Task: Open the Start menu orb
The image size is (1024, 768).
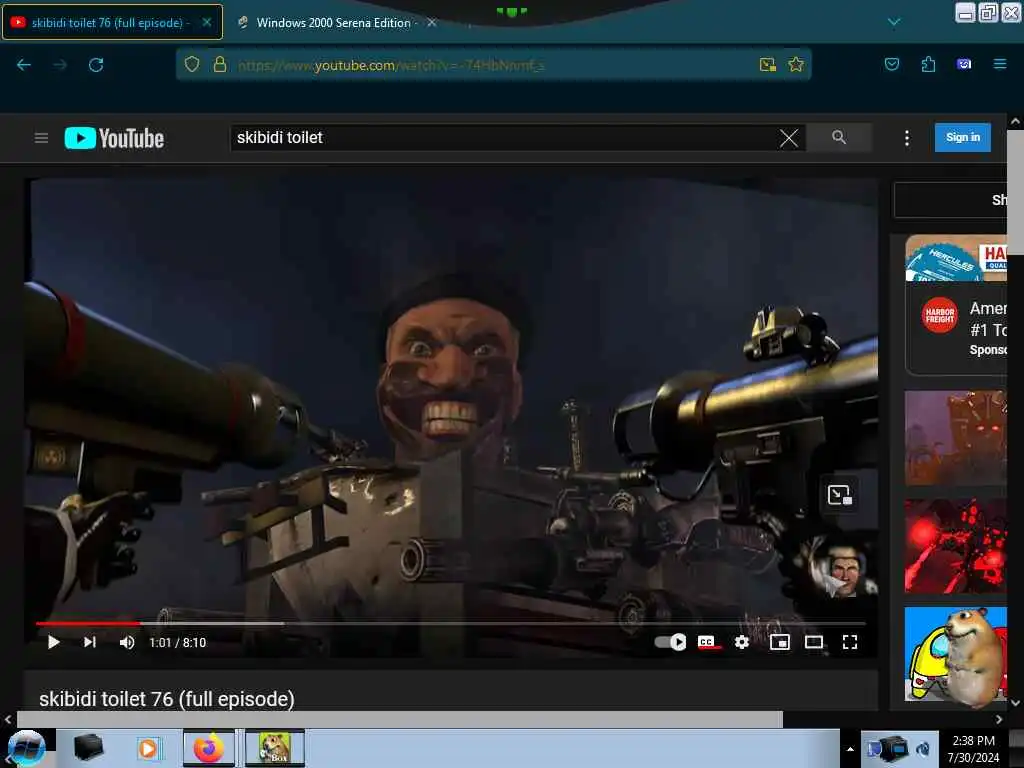Action: click(x=26, y=748)
